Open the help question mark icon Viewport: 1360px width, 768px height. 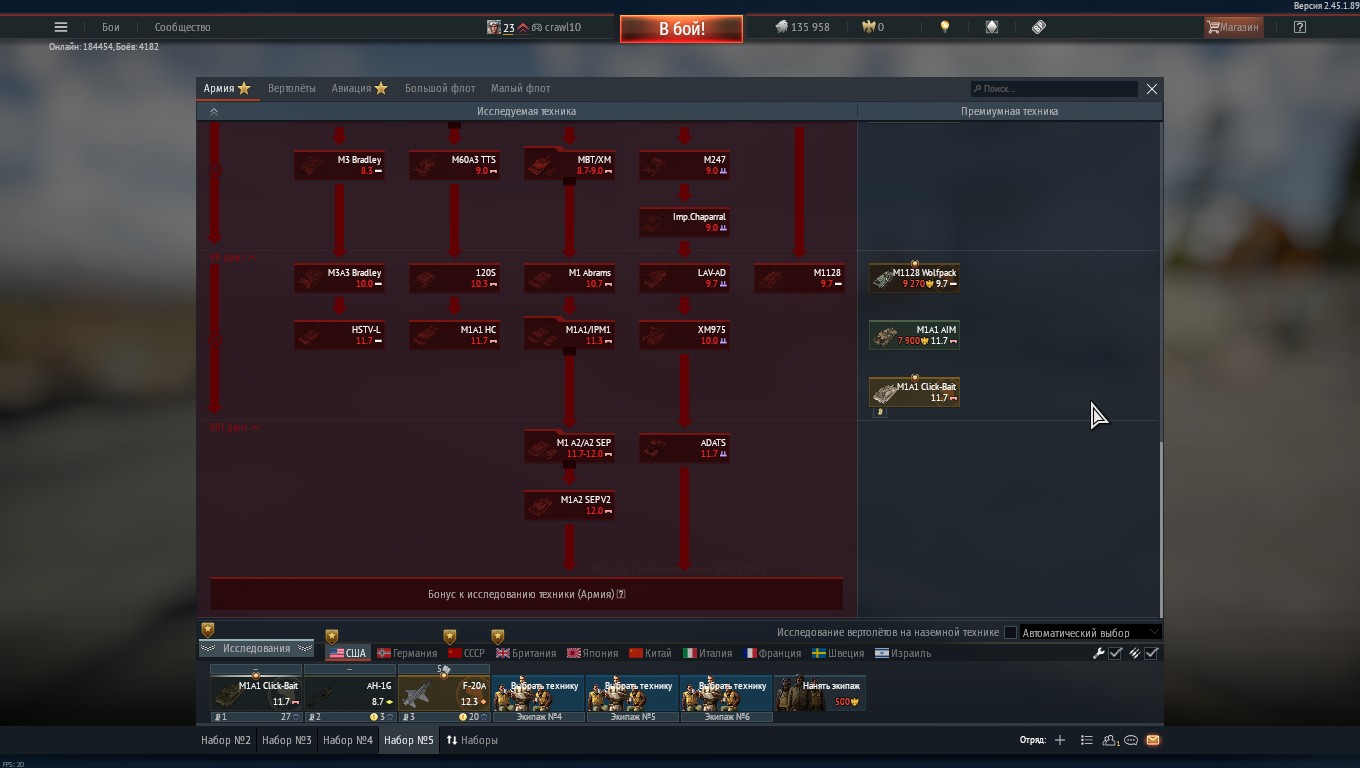pyautogui.click(x=1299, y=27)
